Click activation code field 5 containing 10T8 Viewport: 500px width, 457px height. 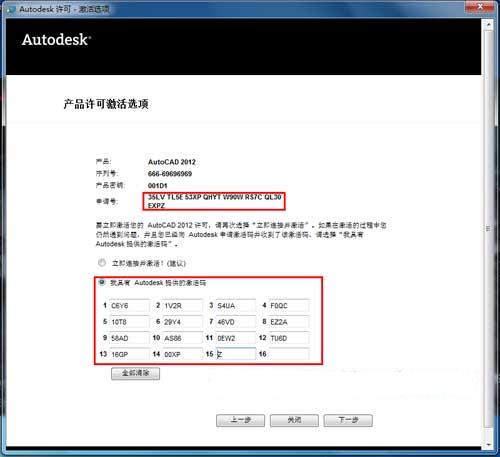pyautogui.click(x=129, y=322)
